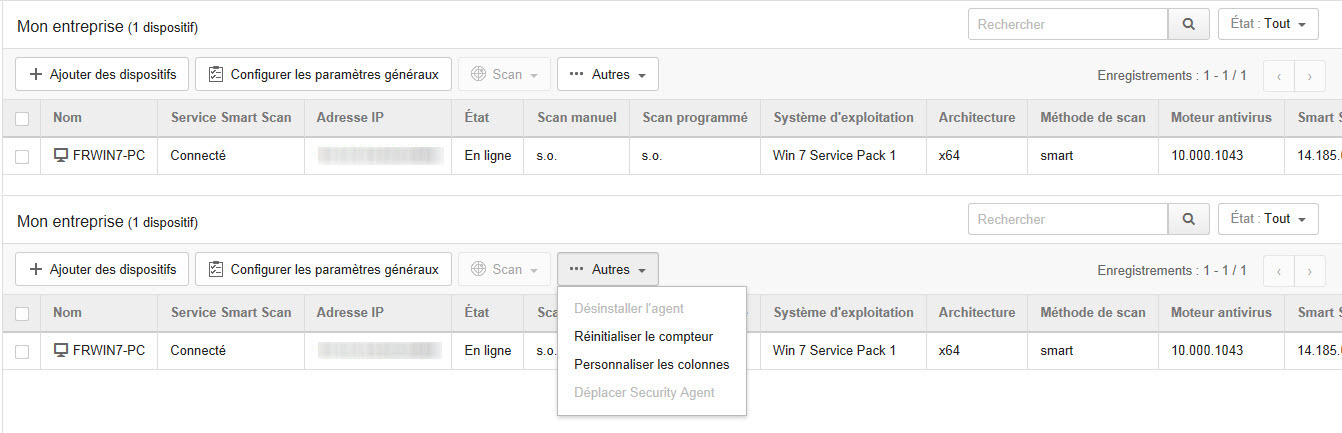
Task: Click Configurer les paramètres généraux in the lower toolbar
Action: click(x=323, y=269)
